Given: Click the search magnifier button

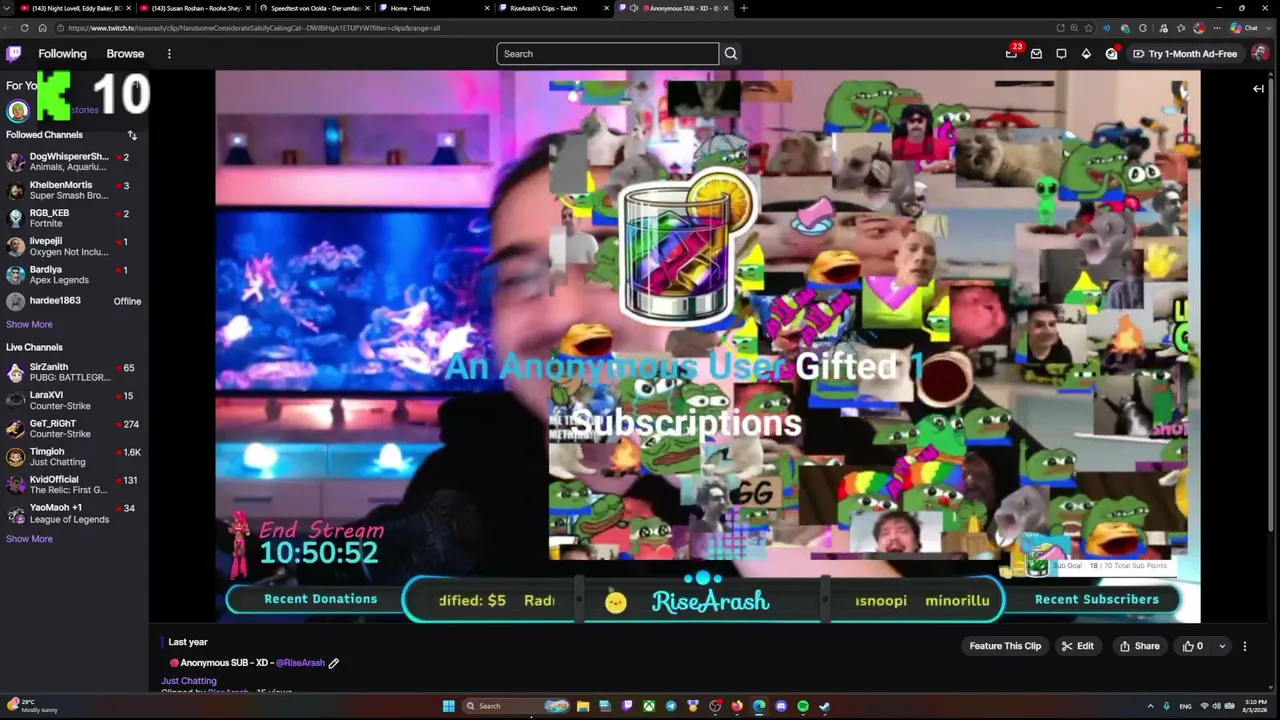Looking at the screenshot, I should point(731,54).
